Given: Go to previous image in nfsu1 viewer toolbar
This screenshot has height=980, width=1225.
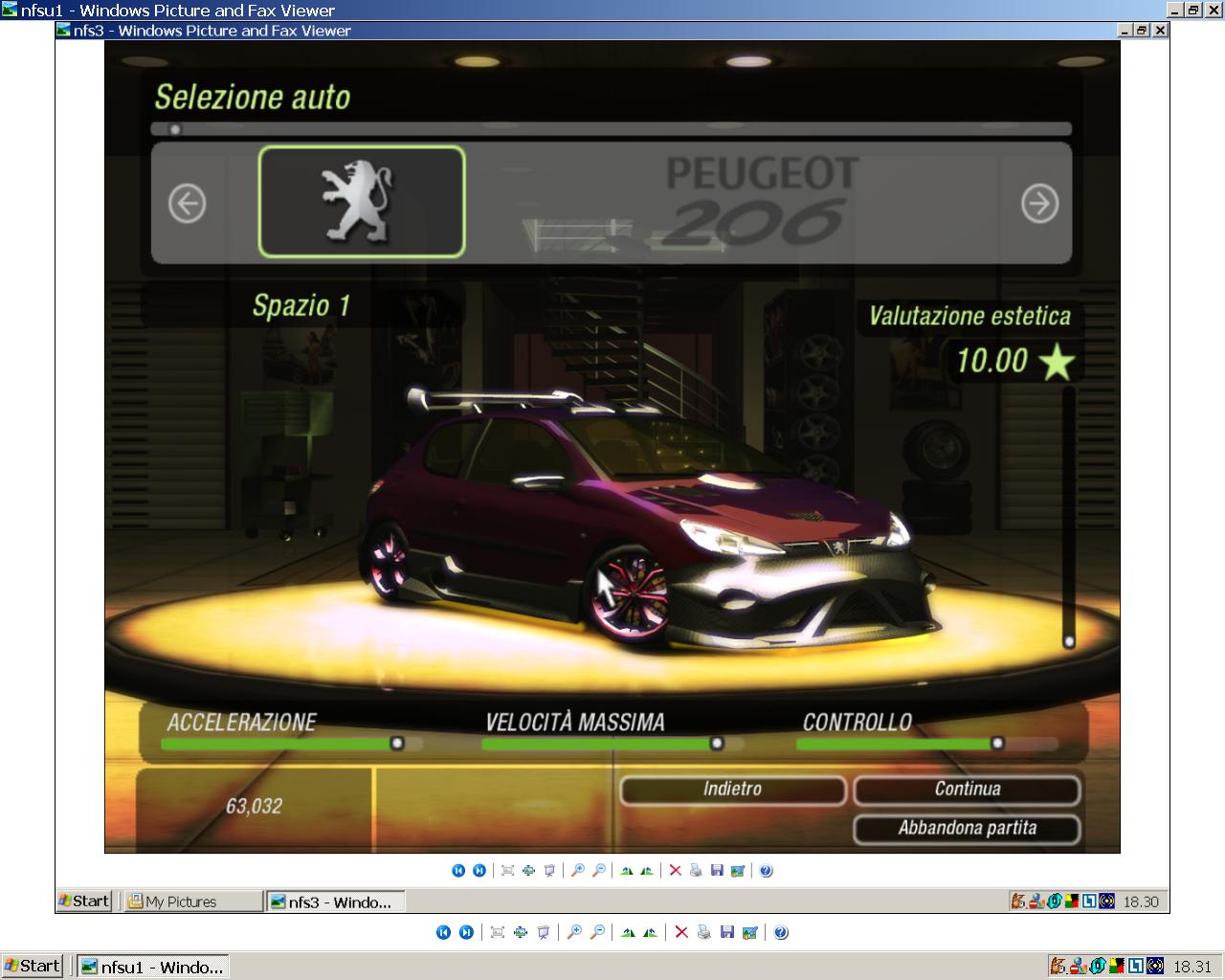Looking at the screenshot, I should click(x=443, y=932).
